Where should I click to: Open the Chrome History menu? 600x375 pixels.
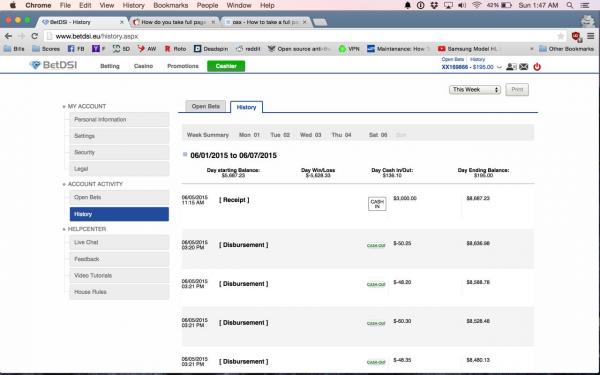[x=133, y=5]
